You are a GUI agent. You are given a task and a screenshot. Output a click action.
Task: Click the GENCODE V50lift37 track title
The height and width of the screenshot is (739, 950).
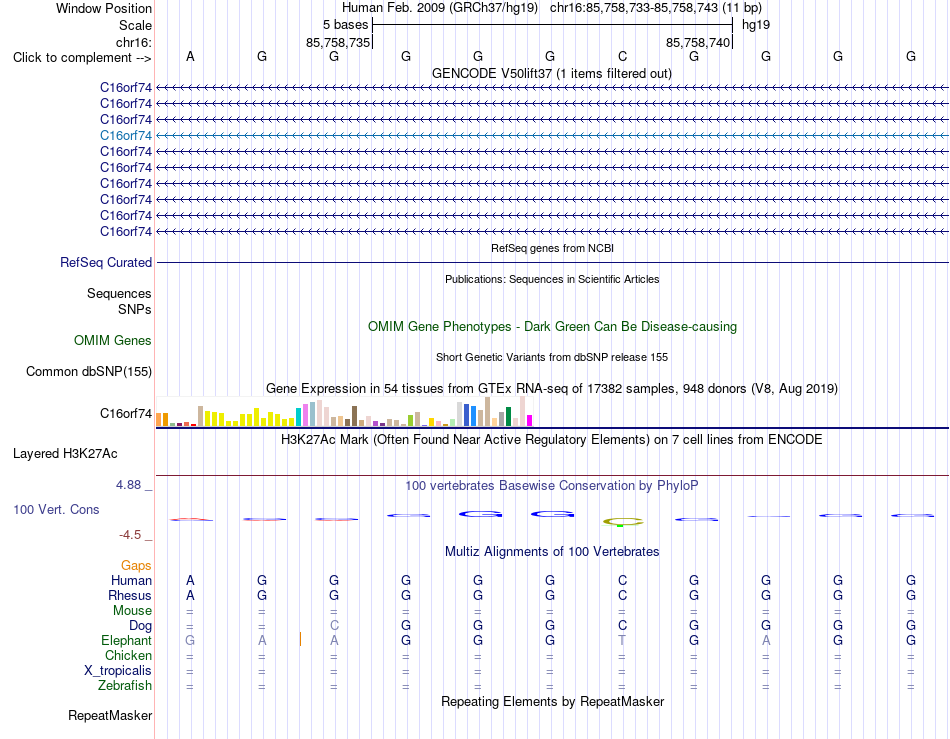pyautogui.click(x=551, y=74)
